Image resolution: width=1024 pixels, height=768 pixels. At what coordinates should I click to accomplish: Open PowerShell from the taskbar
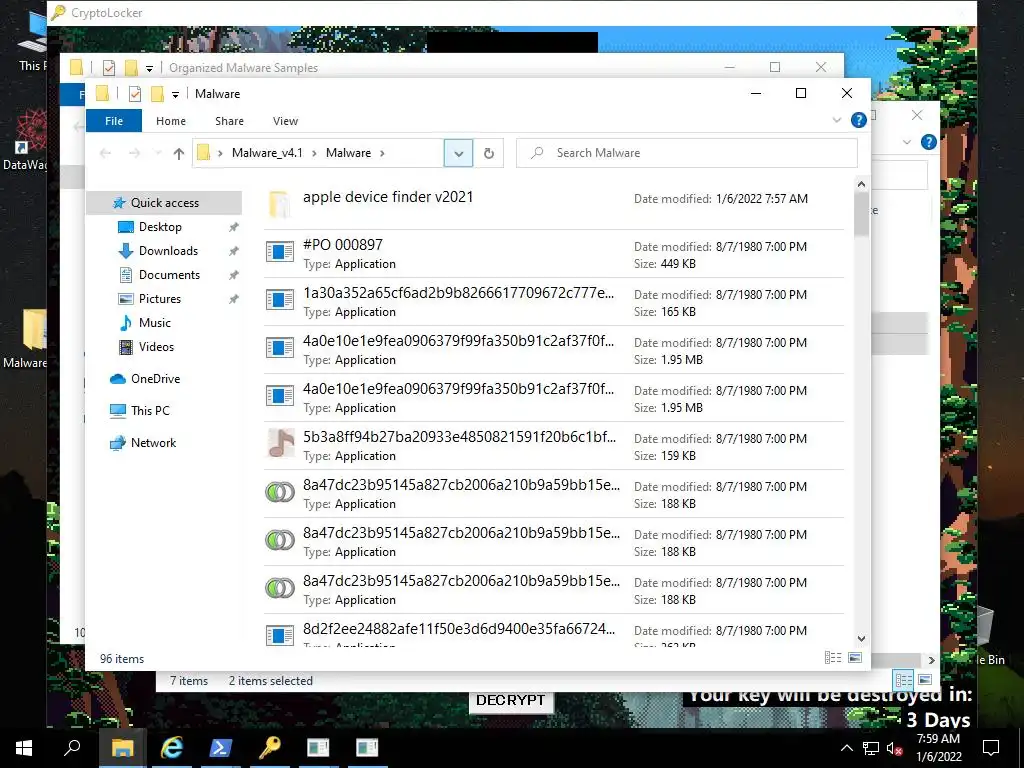pos(220,748)
